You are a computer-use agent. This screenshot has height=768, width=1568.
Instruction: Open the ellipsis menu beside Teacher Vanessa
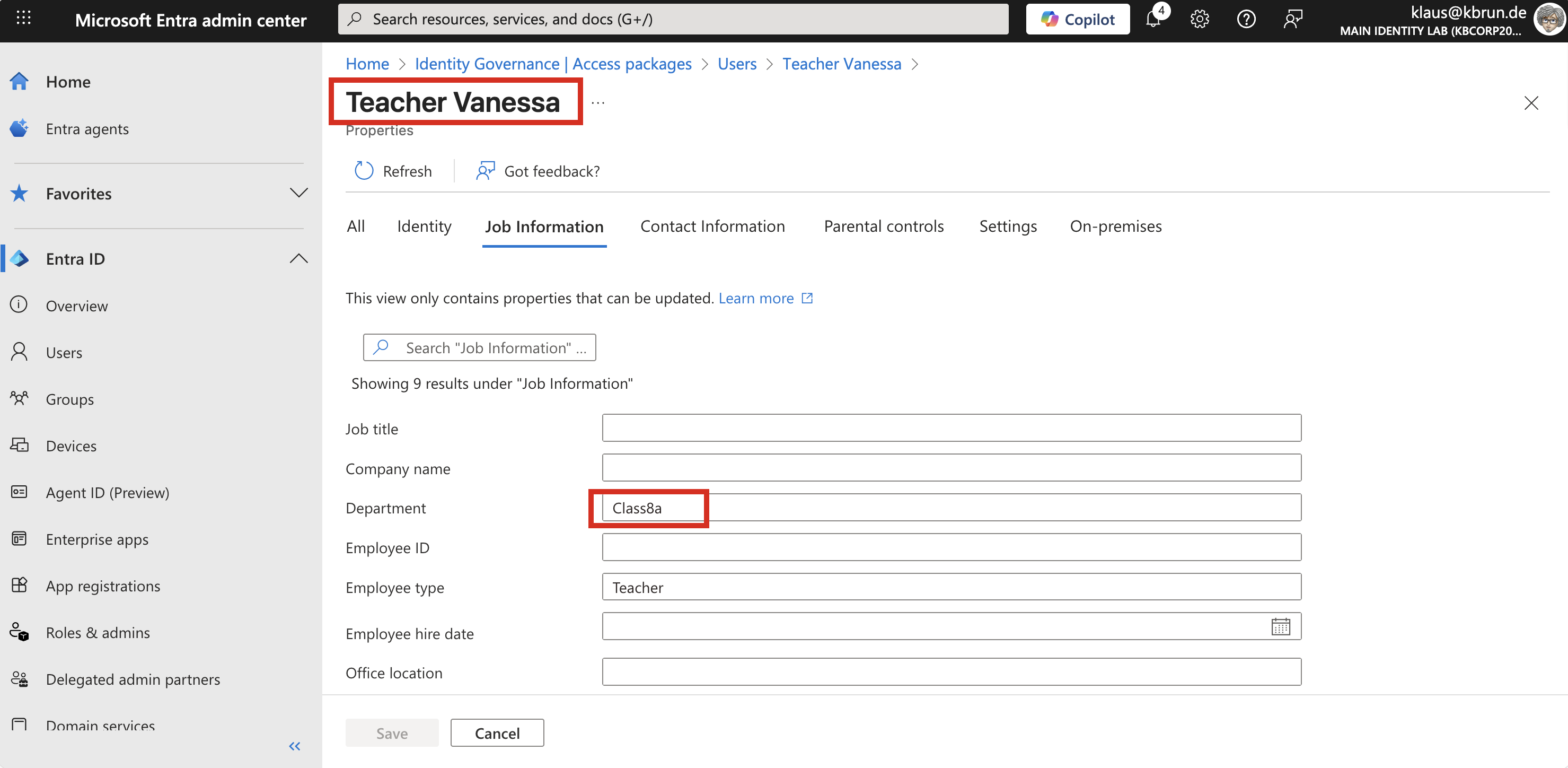[x=598, y=102]
